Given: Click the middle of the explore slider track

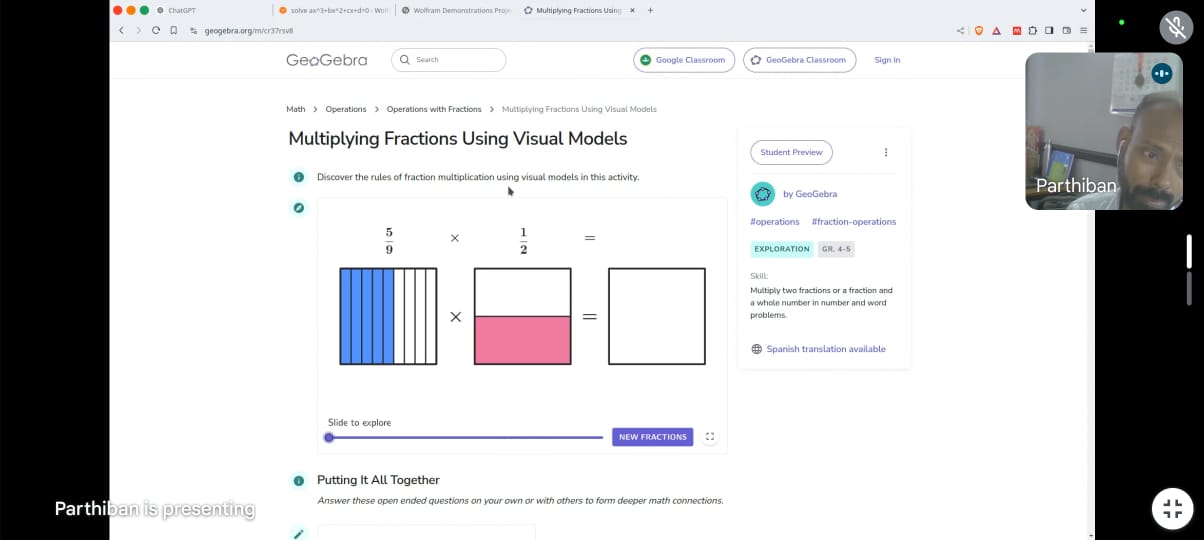Looking at the screenshot, I should 466,437.
